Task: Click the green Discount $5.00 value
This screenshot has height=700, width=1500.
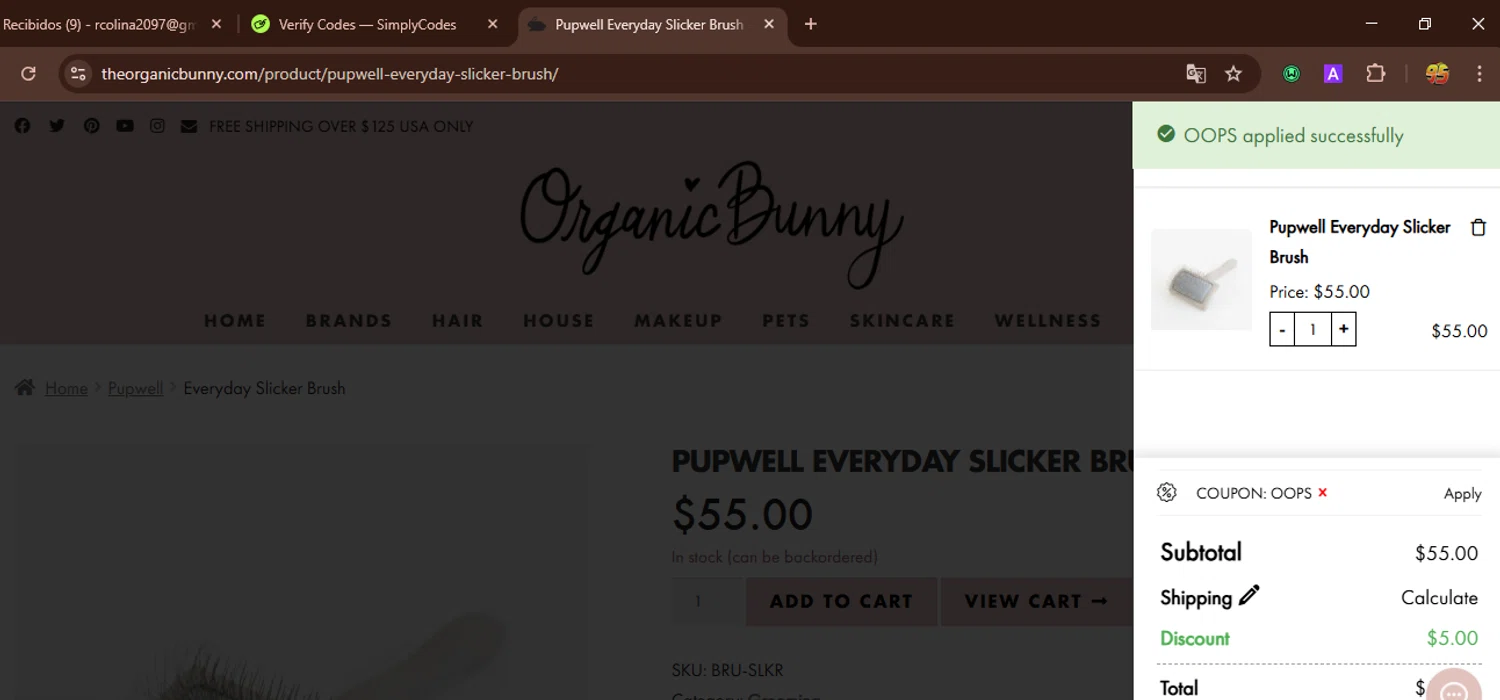Action: pyautogui.click(x=1452, y=638)
